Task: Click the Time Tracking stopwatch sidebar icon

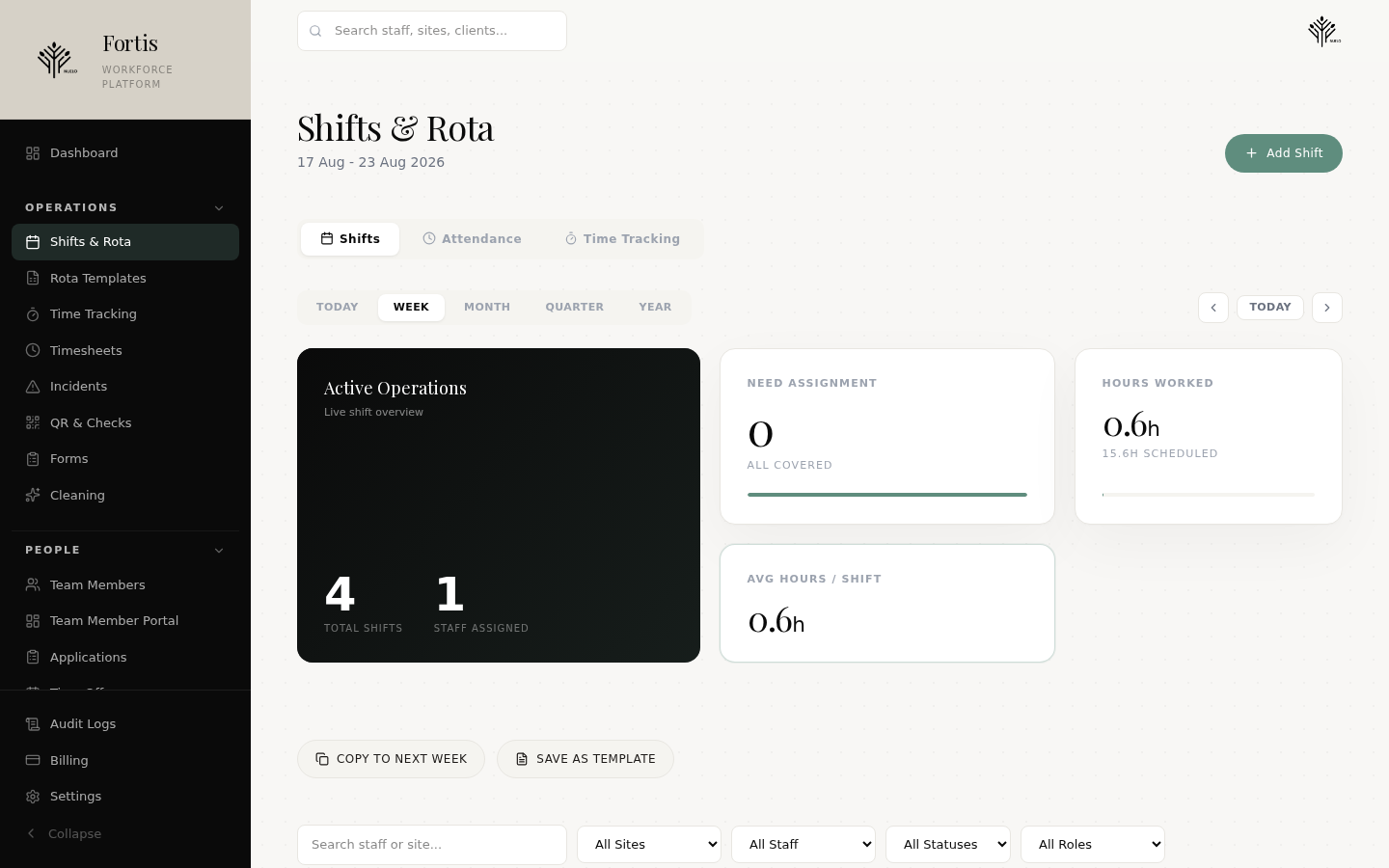Action: 33,314
